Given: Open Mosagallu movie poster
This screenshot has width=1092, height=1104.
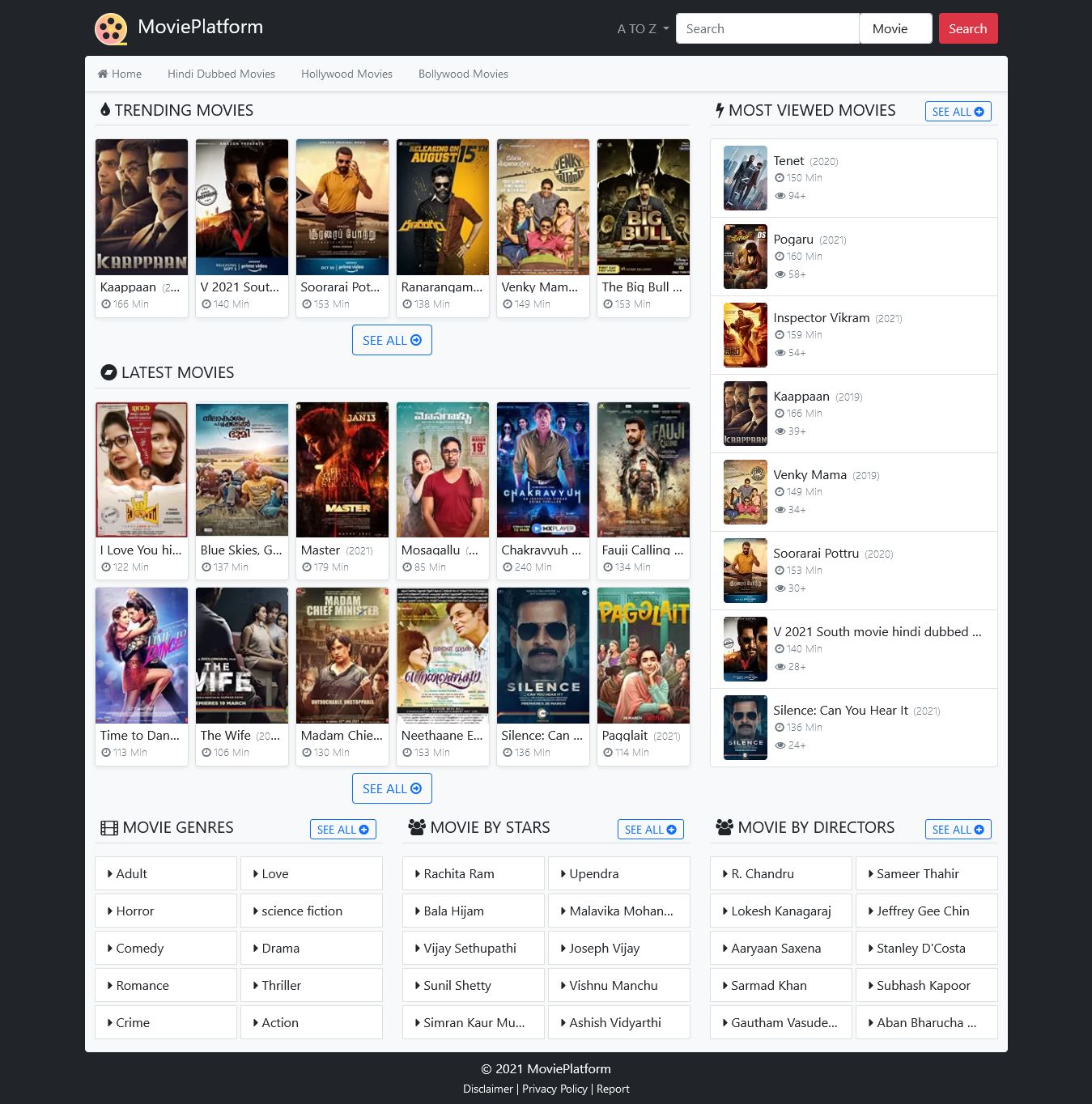Looking at the screenshot, I should (x=443, y=469).
